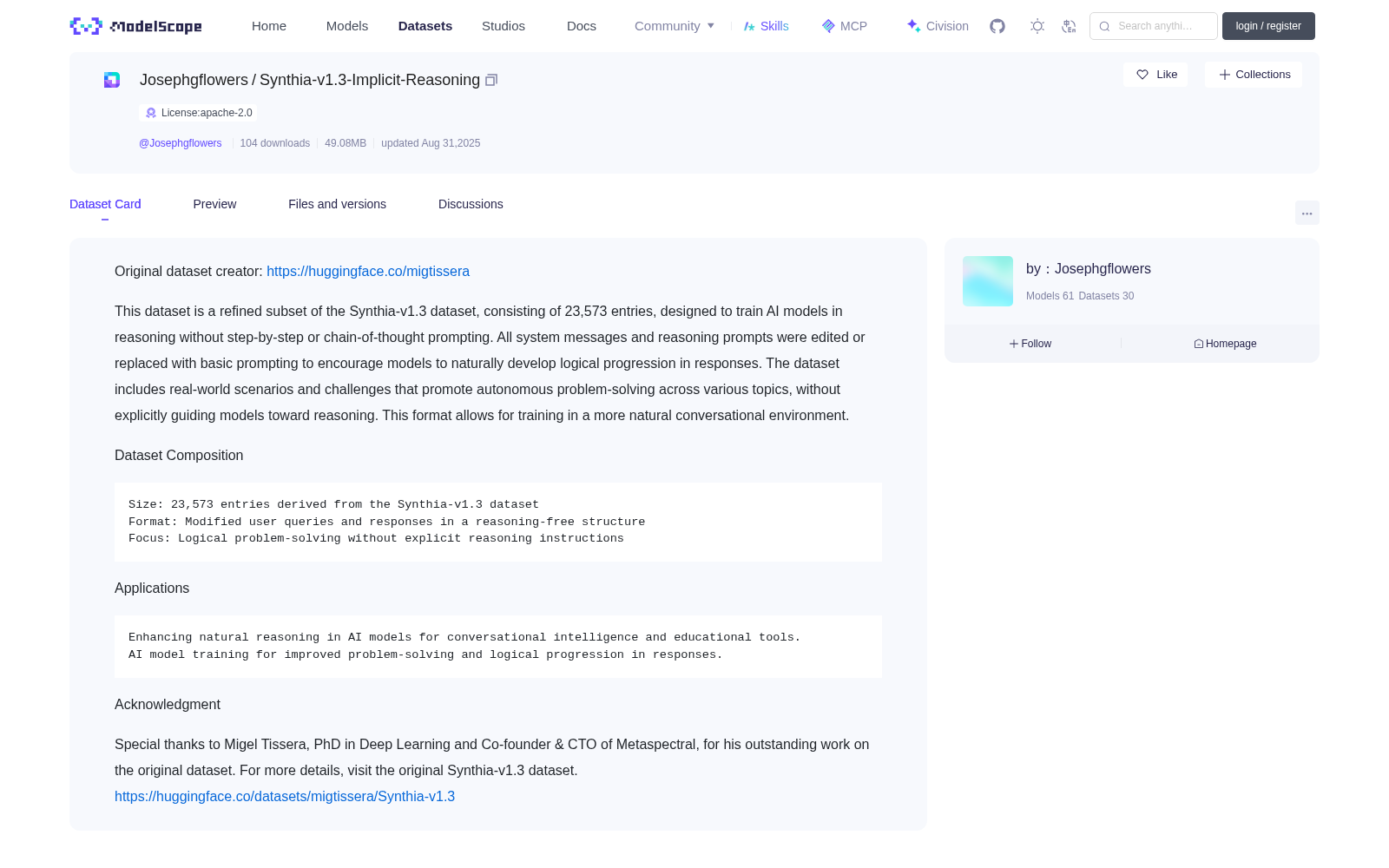Screen dimensions: 1389x868
Task: Copy dataset name with copy icon
Action: [491, 80]
